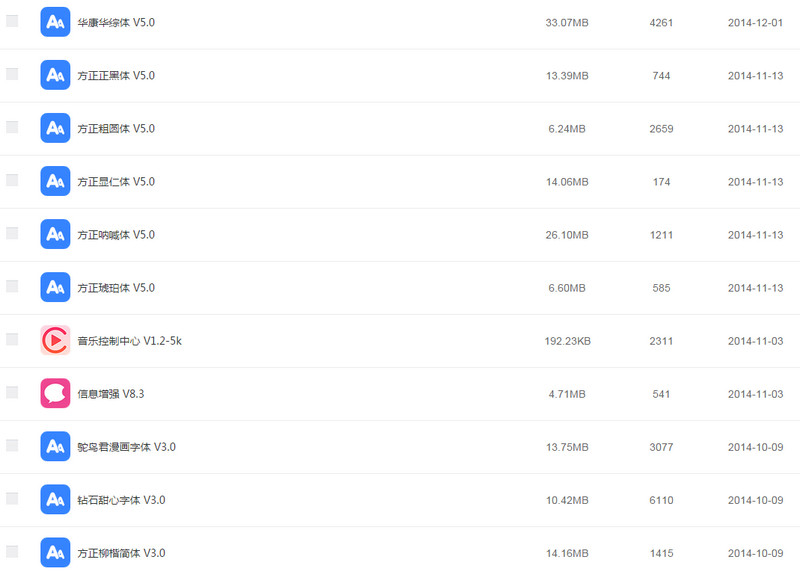Mark the 信息增强 V8.3 checkbox
The height and width of the screenshot is (572, 800).
(x=12, y=392)
